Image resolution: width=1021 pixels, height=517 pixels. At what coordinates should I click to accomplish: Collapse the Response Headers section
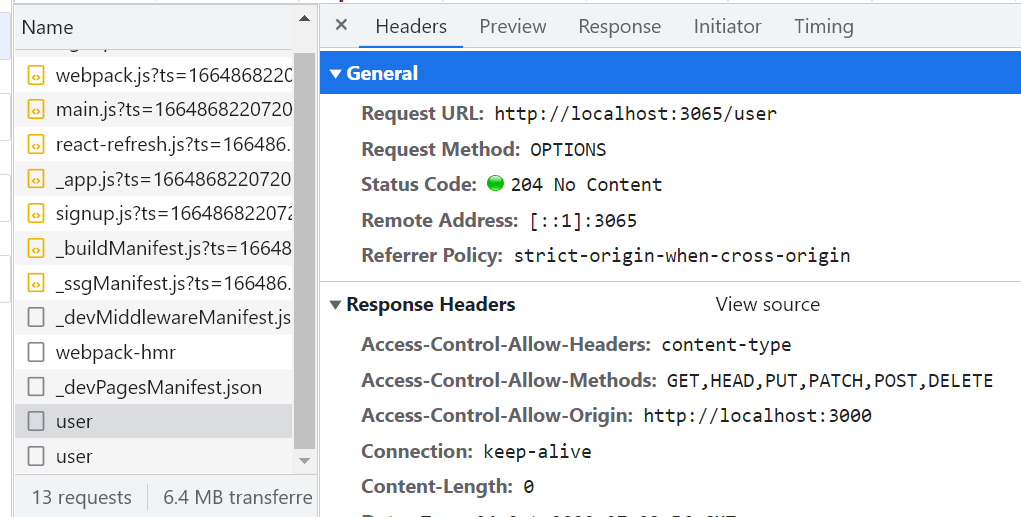pos(335,305)
